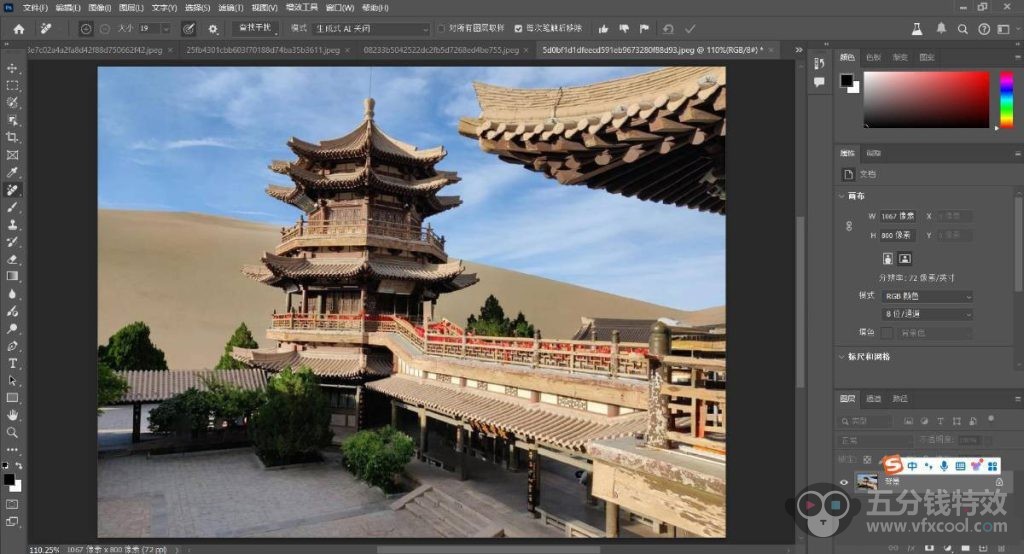Click the canvas width W field
Image resolution: width=1024 pixels, height=554 pixels.
coord(897,216)
